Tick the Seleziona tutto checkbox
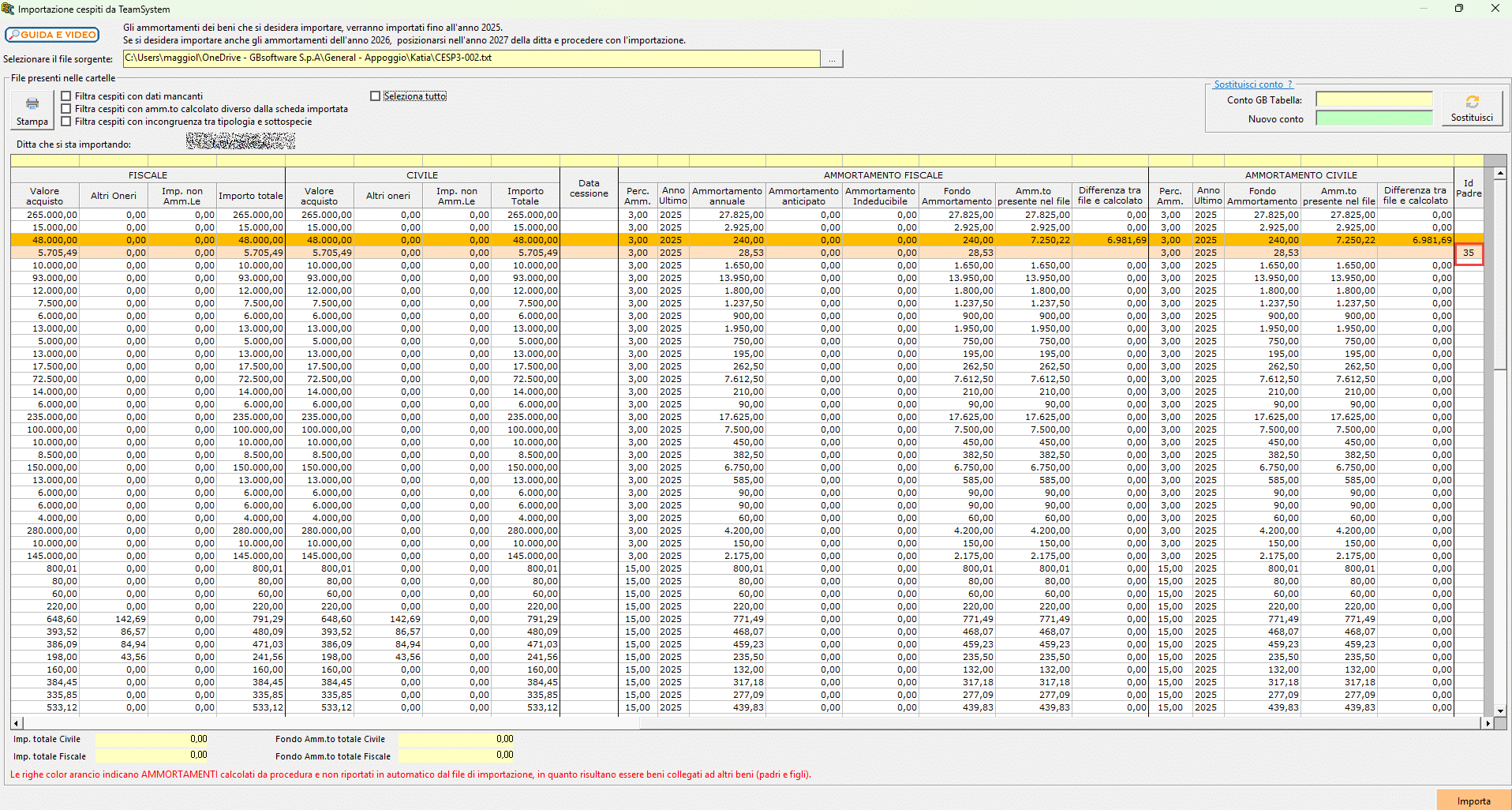 pyautogui.click(x=375, y=96)
